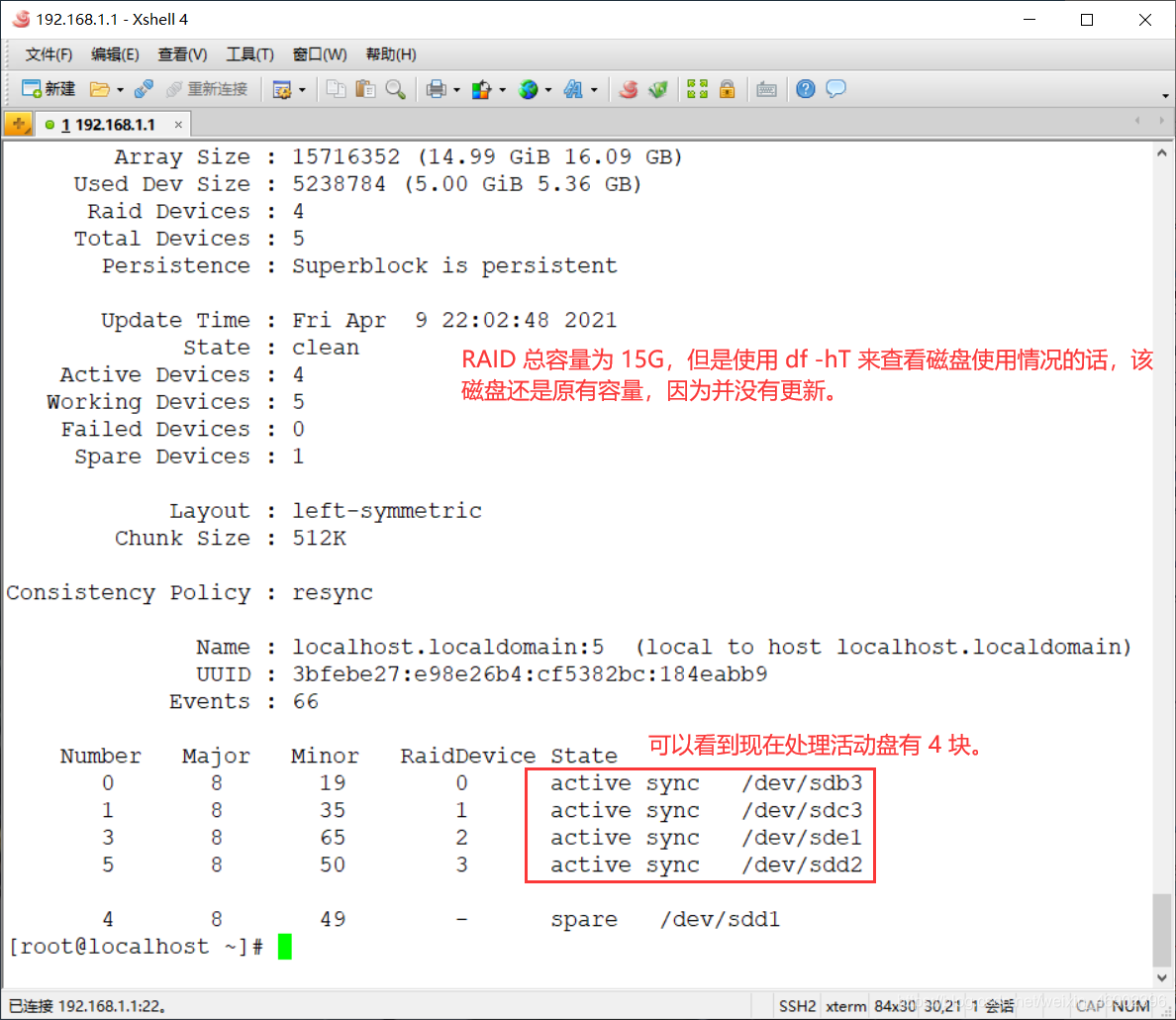The width and height of the screenshot is (1176, 1020).
Task: Expand toolbar overflow arrow at right end
Action: (1165, 95)
